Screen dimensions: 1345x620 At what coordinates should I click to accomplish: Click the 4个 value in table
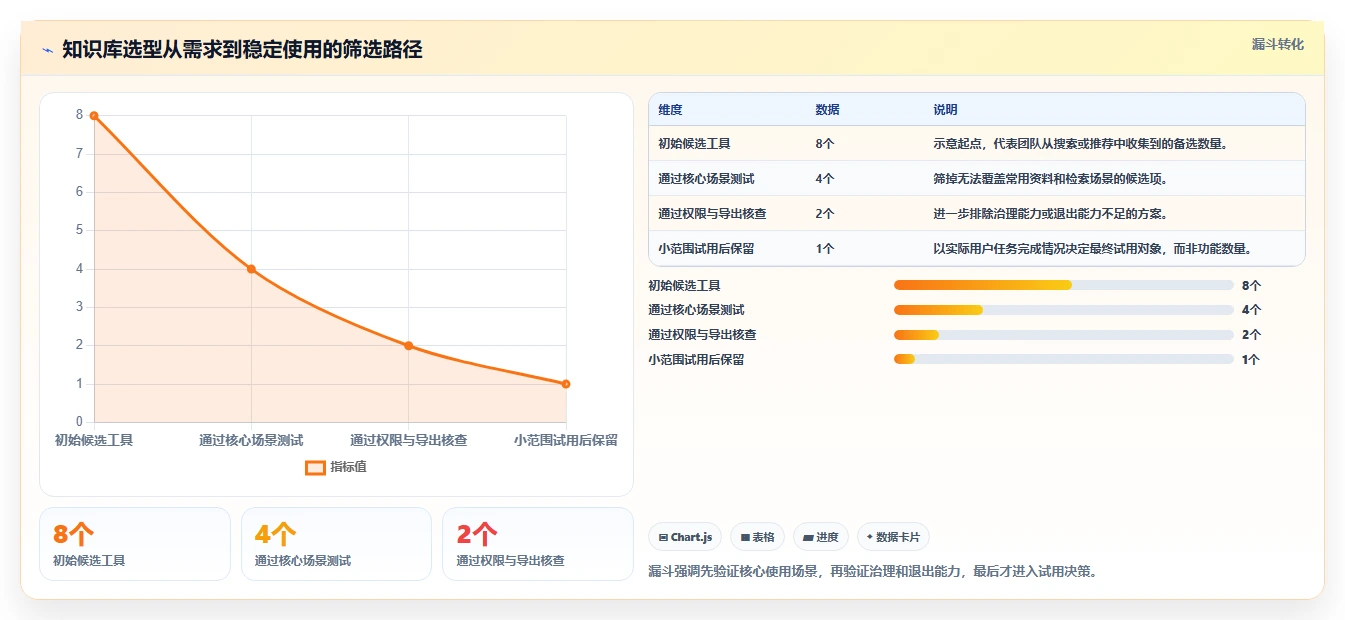825,179
